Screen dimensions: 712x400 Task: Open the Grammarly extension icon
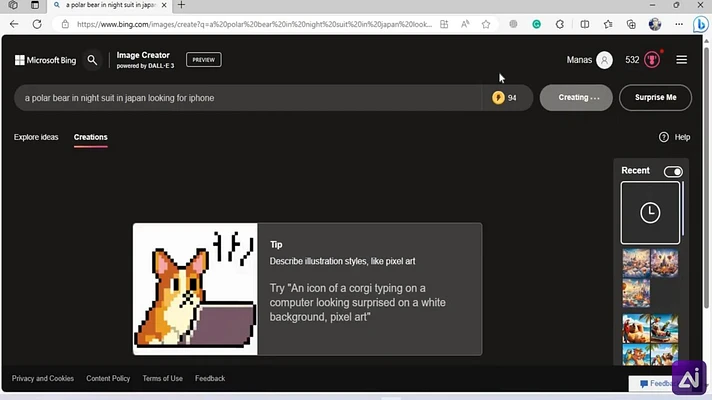[x=536, y=24]
